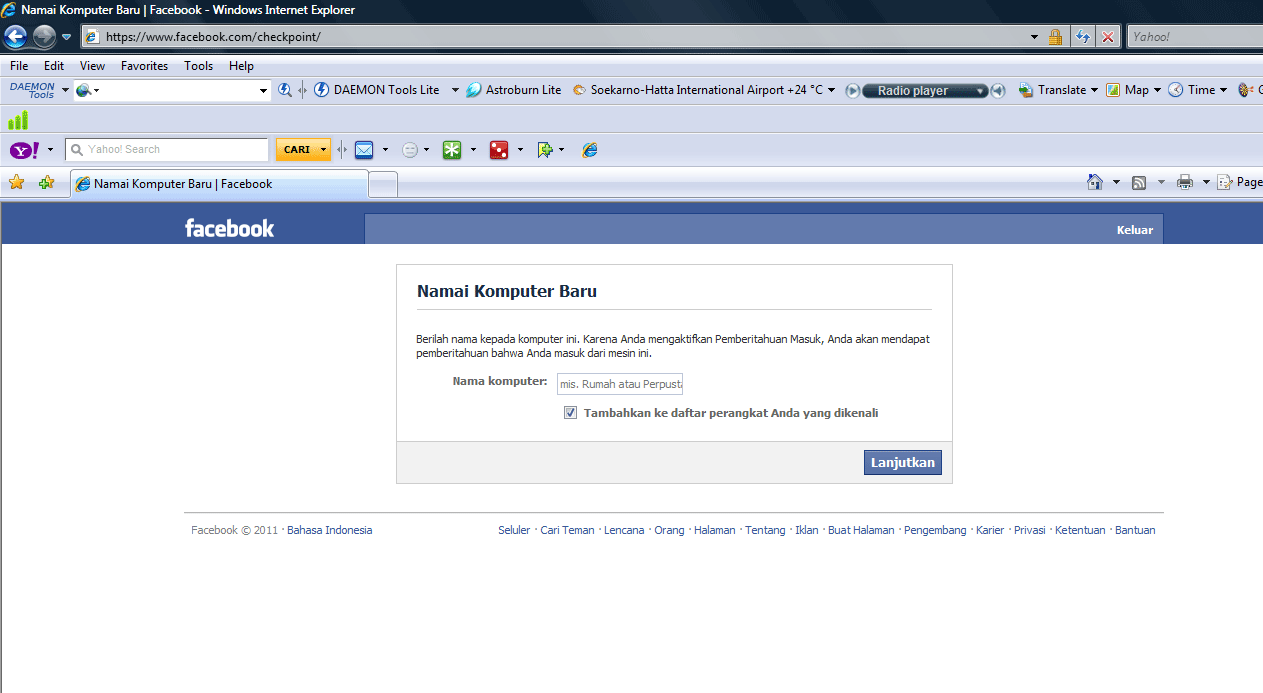Click the Map toolbar icon
Viewport: 1263px width, 693px height.
click(x=1113, y=90)
